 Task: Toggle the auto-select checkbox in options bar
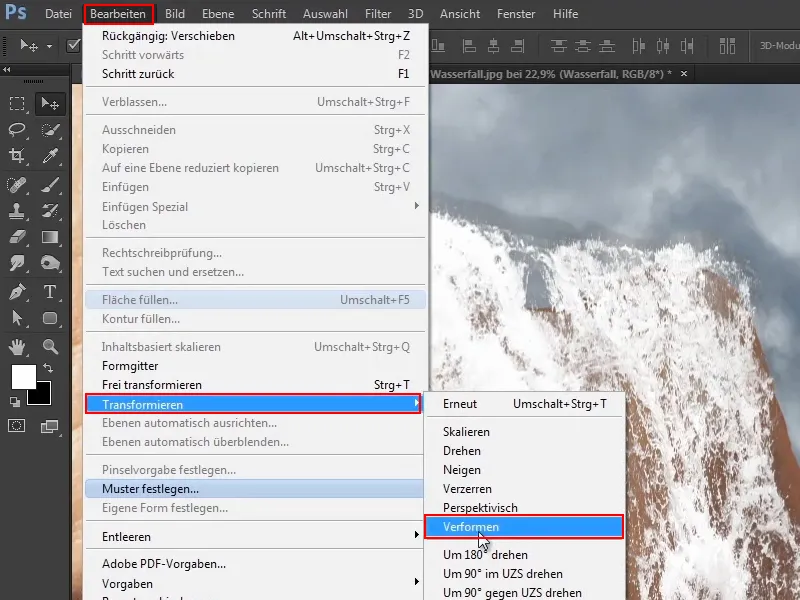pos(73,46)
